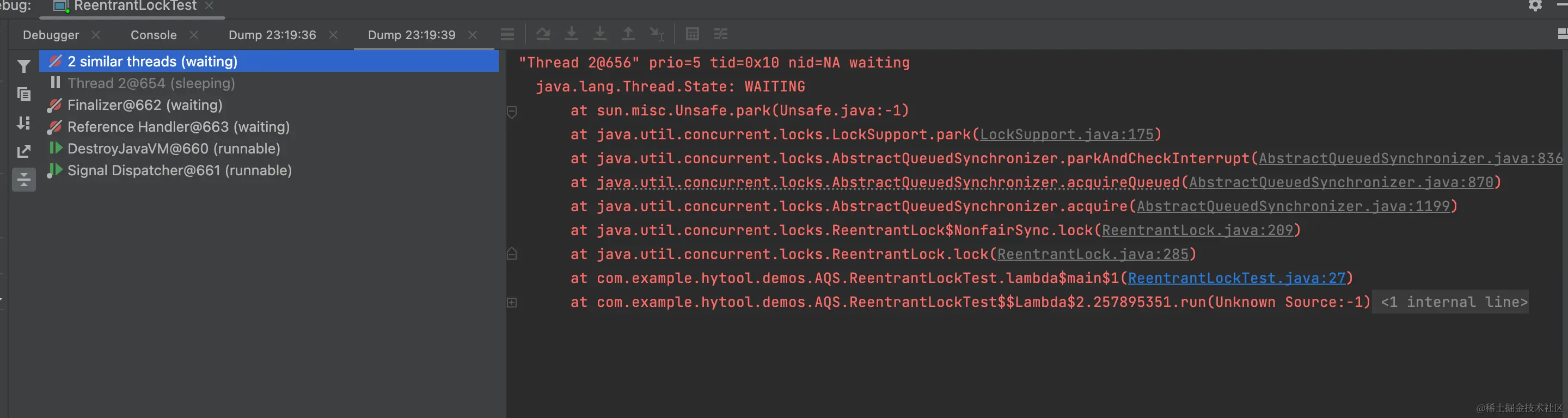The width and height of the screenshot is (1568, 418).
Task: Collapse fold marker at Unsafe.park line
Action: (512, 112)
